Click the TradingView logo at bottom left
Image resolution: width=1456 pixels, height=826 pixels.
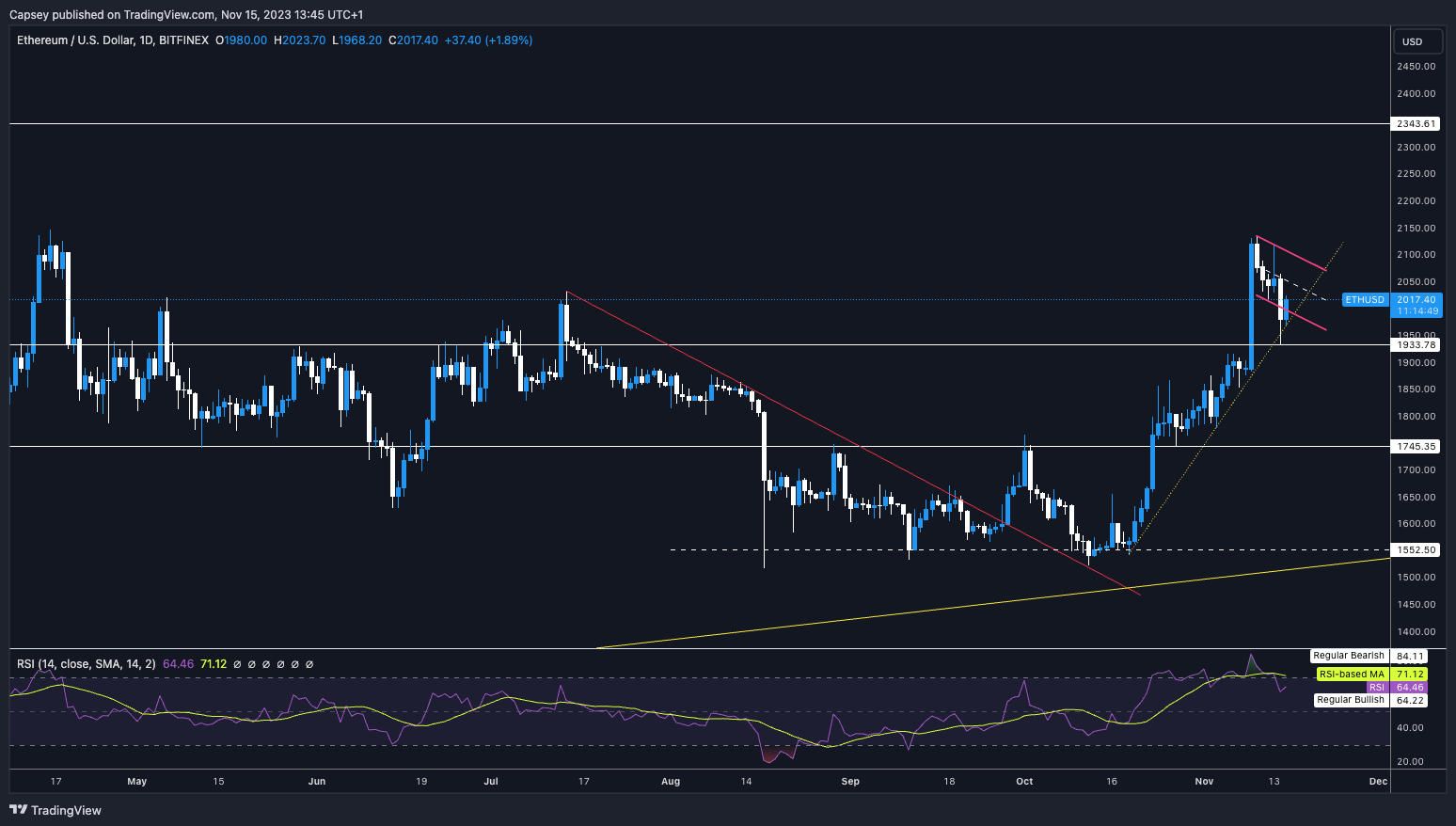(x=56, y=810)
